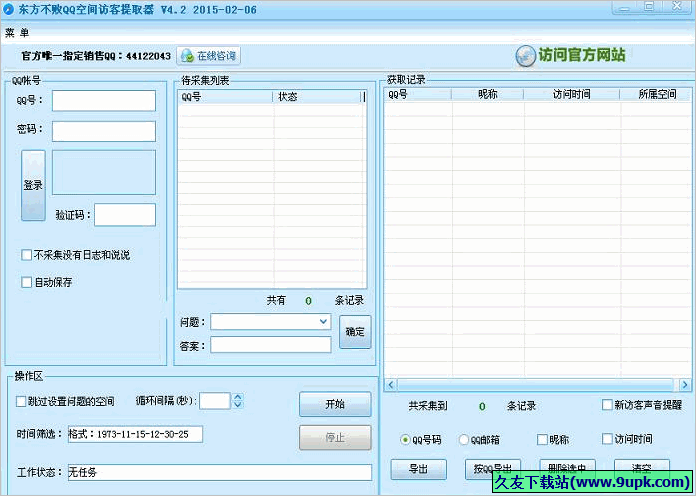696x496 pixels.
Task: Sort by 昵称 column header
Action: [x=488, y=94]
